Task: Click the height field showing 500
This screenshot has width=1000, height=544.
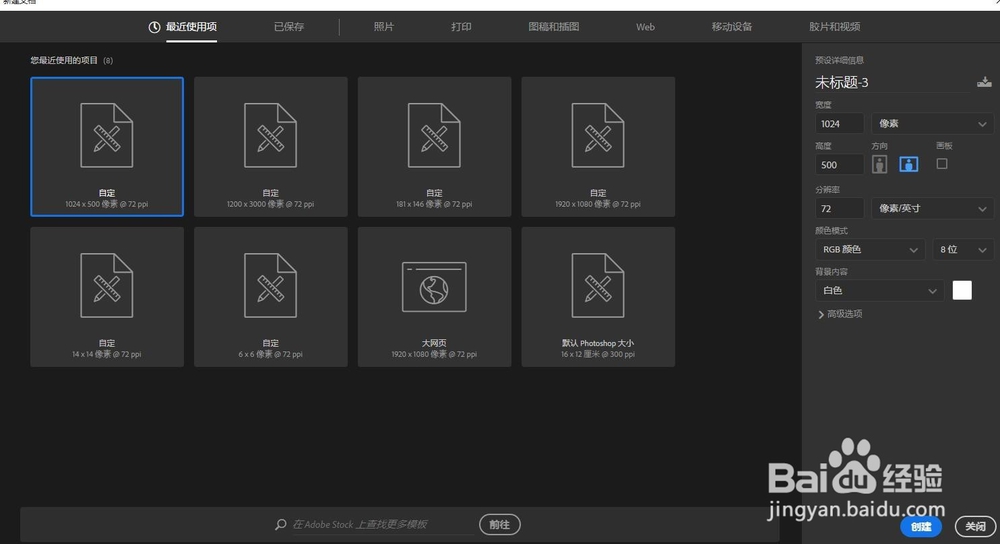Action: pyautogui.click(x=839, y=165)
